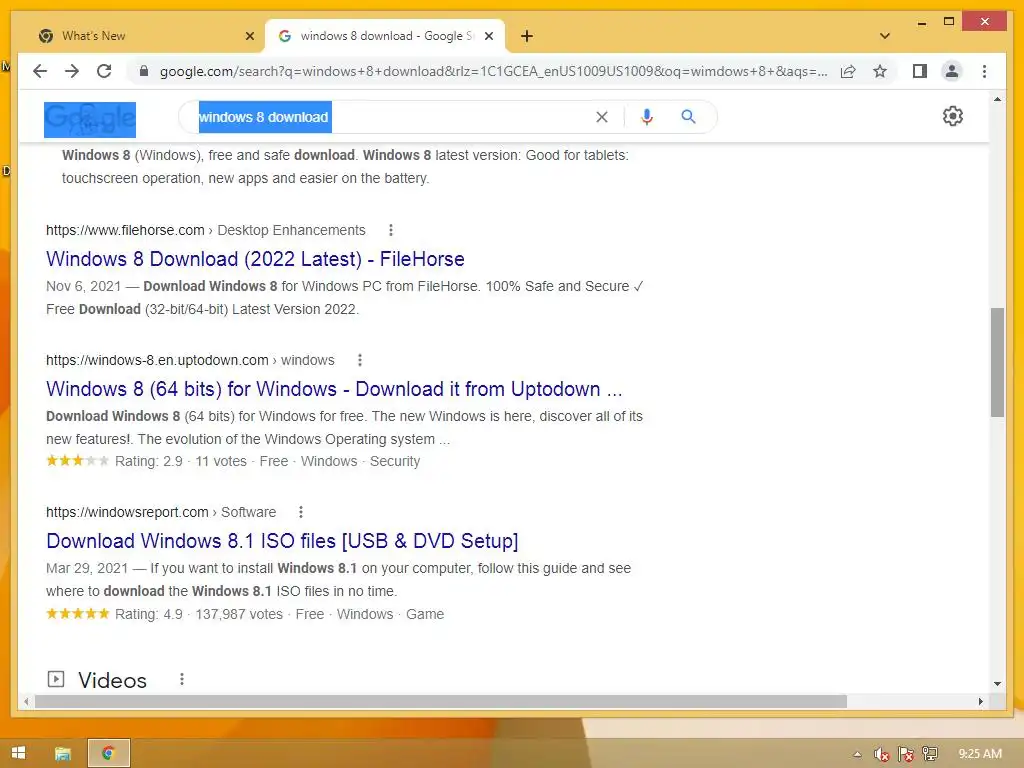The height and width of the screenshot is (768, 1024).
Task: Open File Explorer from taskbar
Action: 63,754
